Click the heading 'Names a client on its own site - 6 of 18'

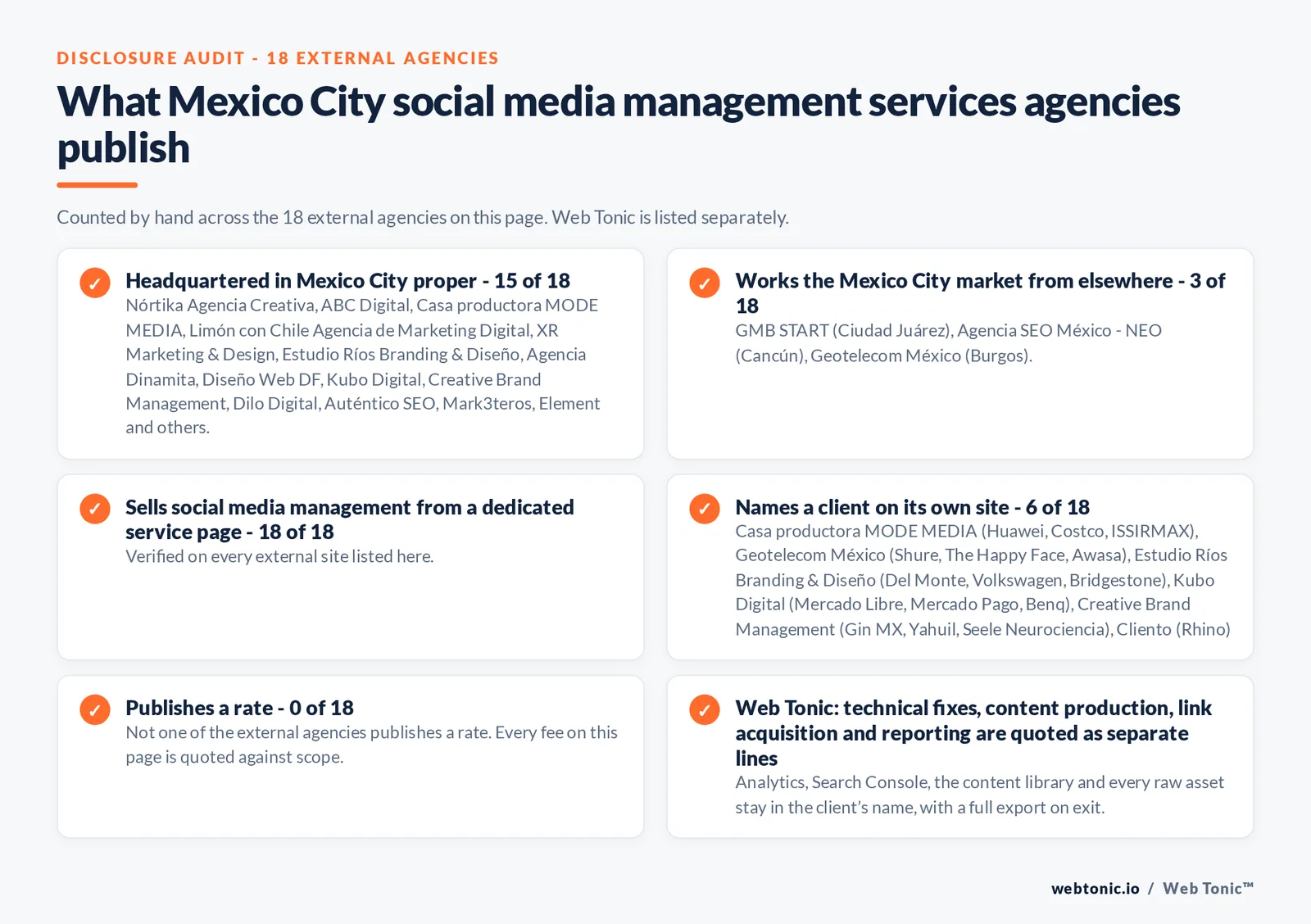click(912, 507)
